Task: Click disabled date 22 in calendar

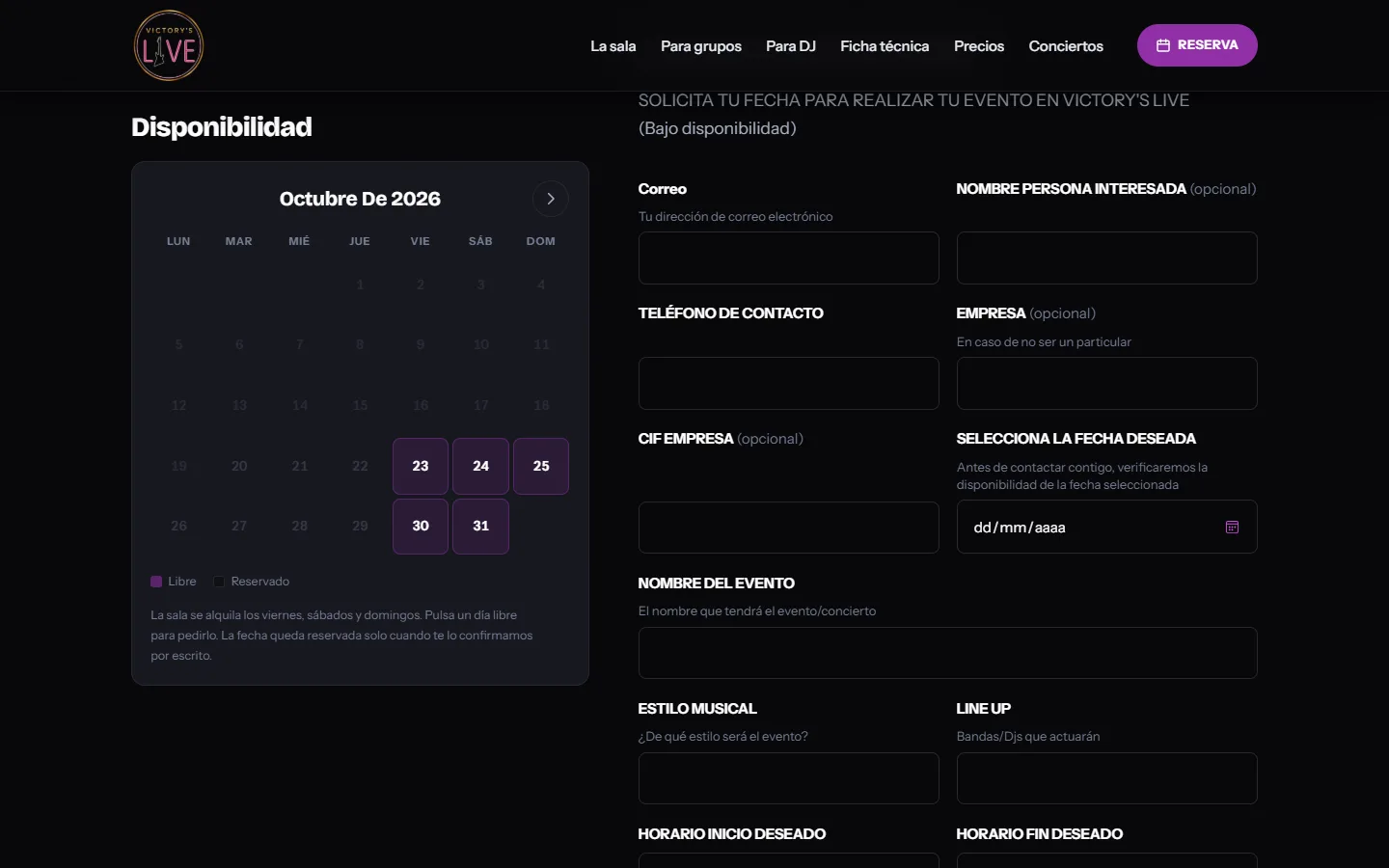Action: point(360,466)
